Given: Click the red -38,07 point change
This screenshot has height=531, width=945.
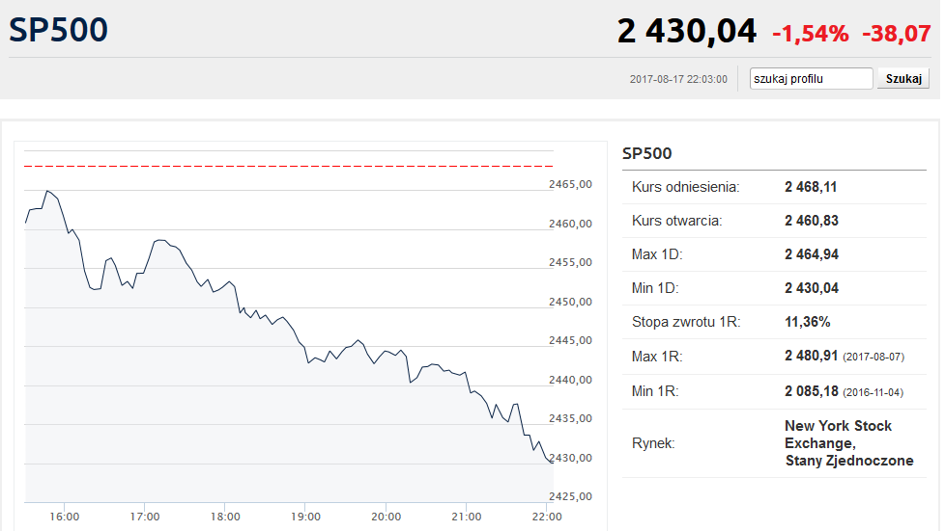Looking at the screenshot, I should coord(898,33).
